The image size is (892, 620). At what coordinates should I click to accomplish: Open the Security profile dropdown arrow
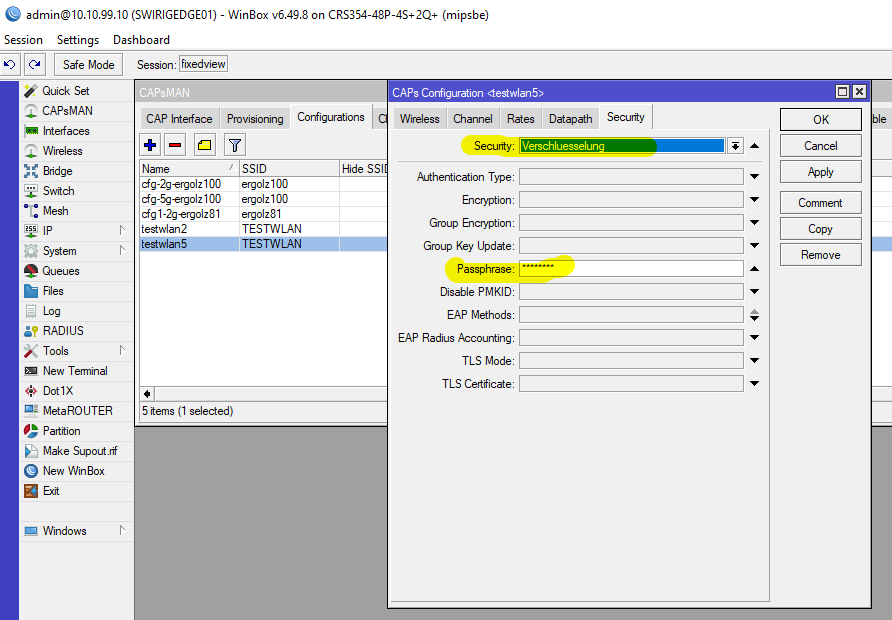pyautogui.click(x=735, y=146)
